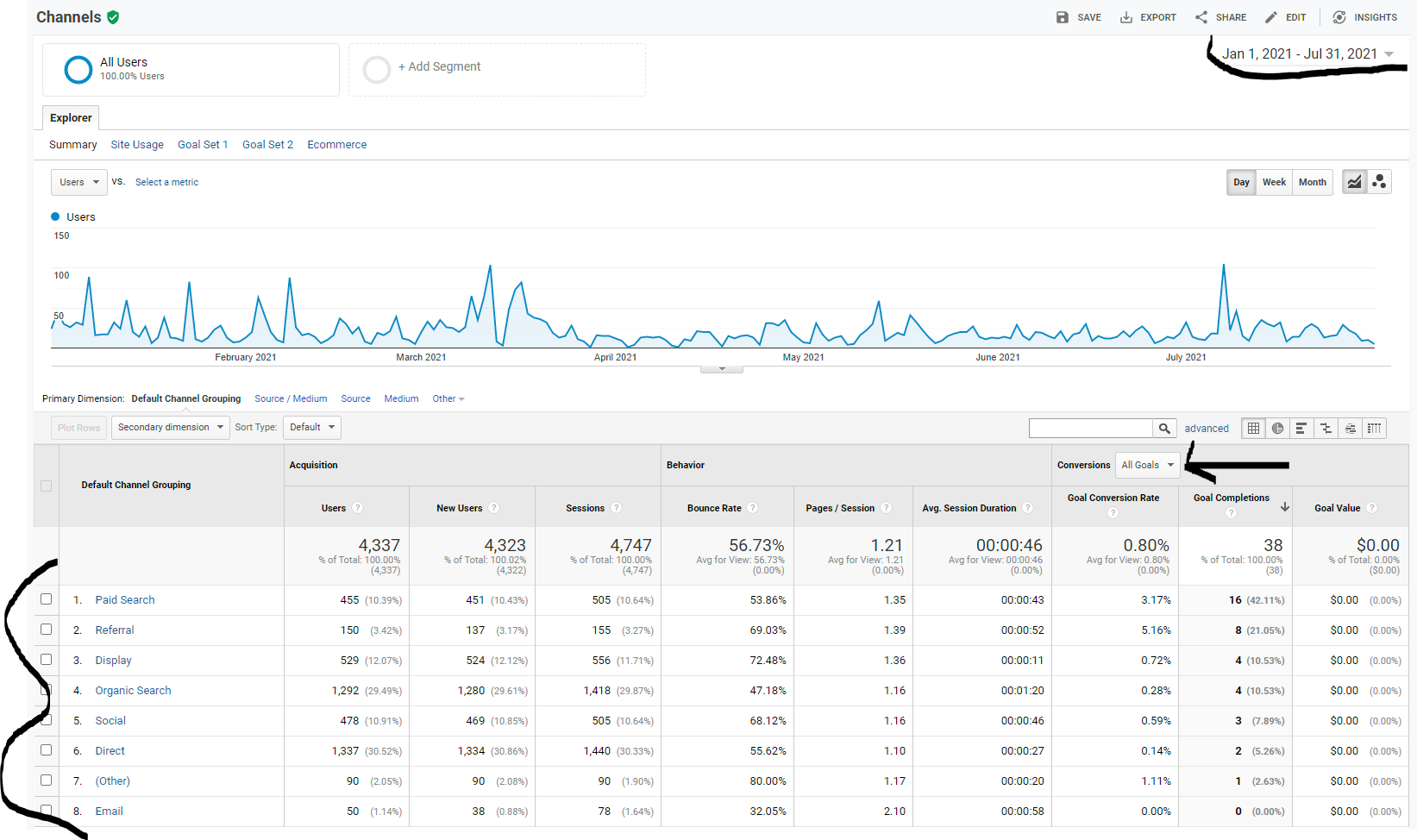Select the Direct row checkbox
This screenshot has height=840, width=1417.
click(47, 750)
